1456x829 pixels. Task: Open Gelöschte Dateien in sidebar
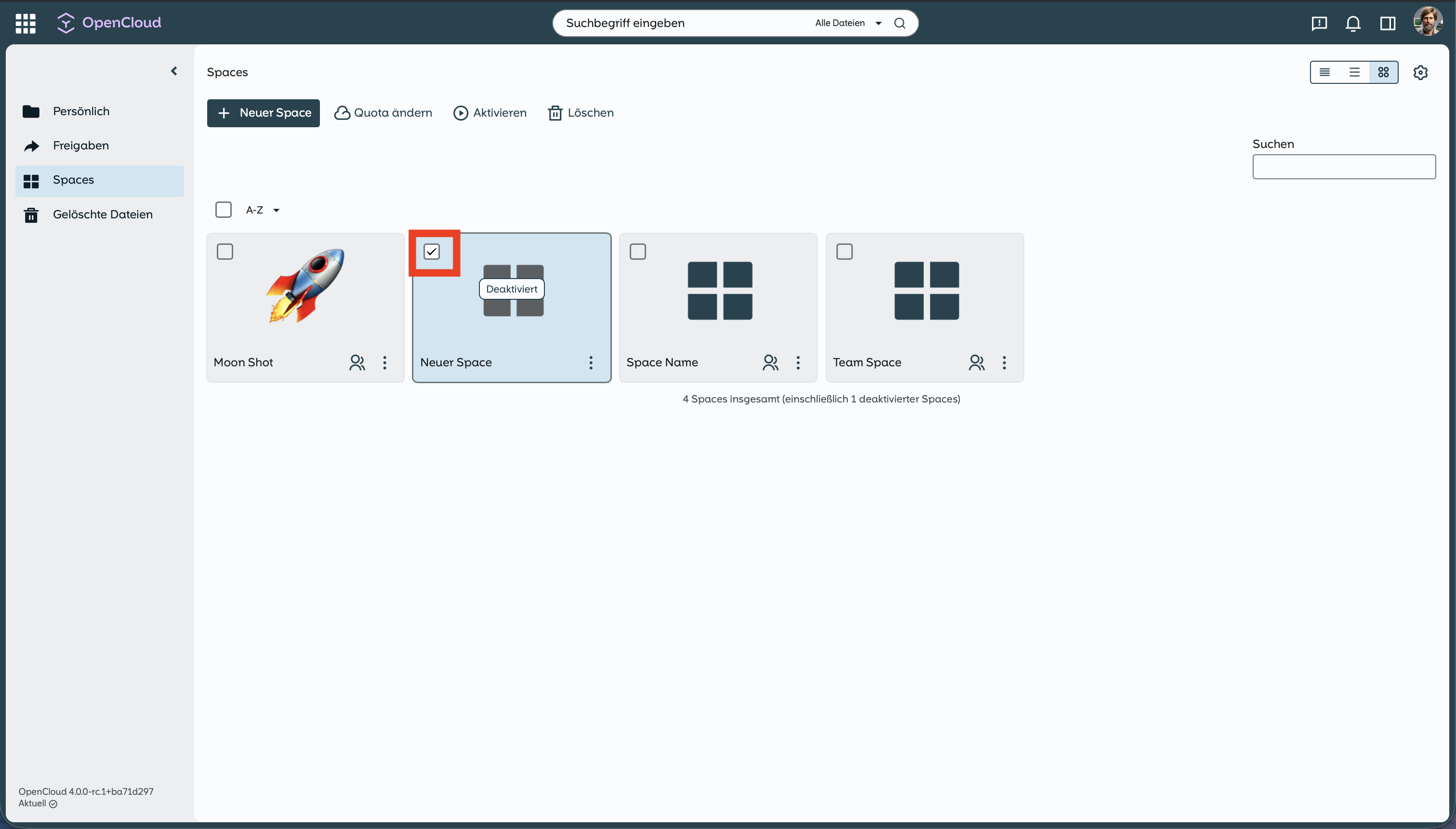(103, 214)
